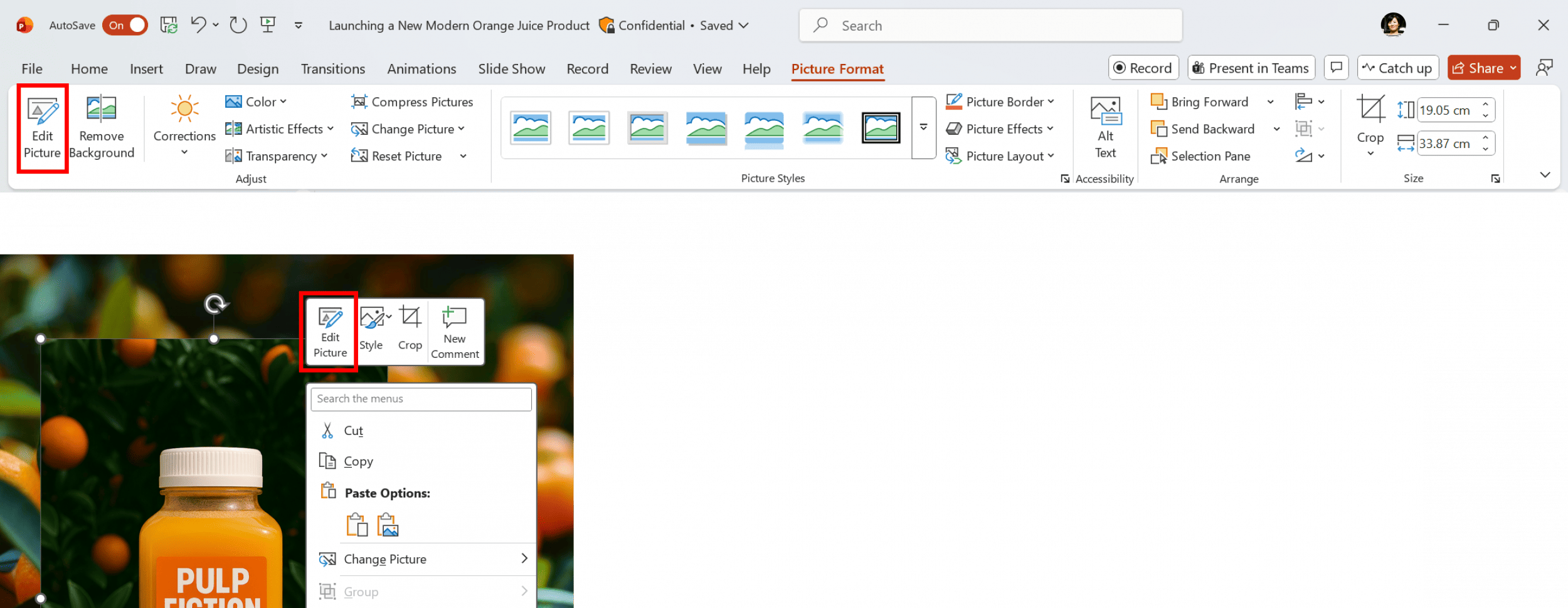
Task: Collapse the ribbon with the chevron
Action: click(1545, 175)
